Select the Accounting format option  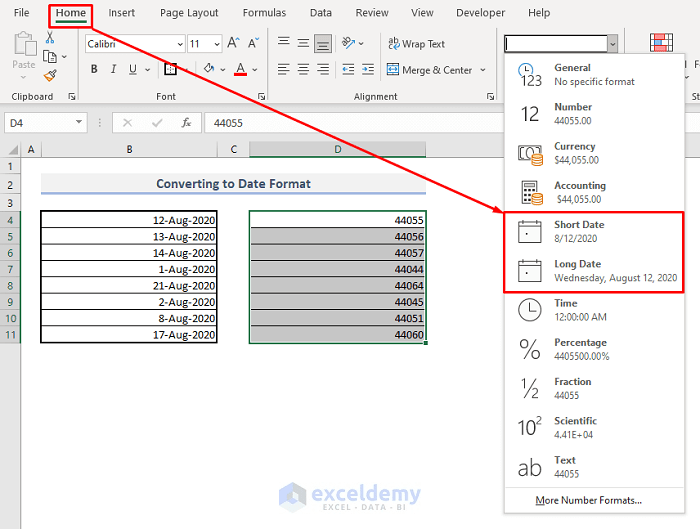point(594,192)
